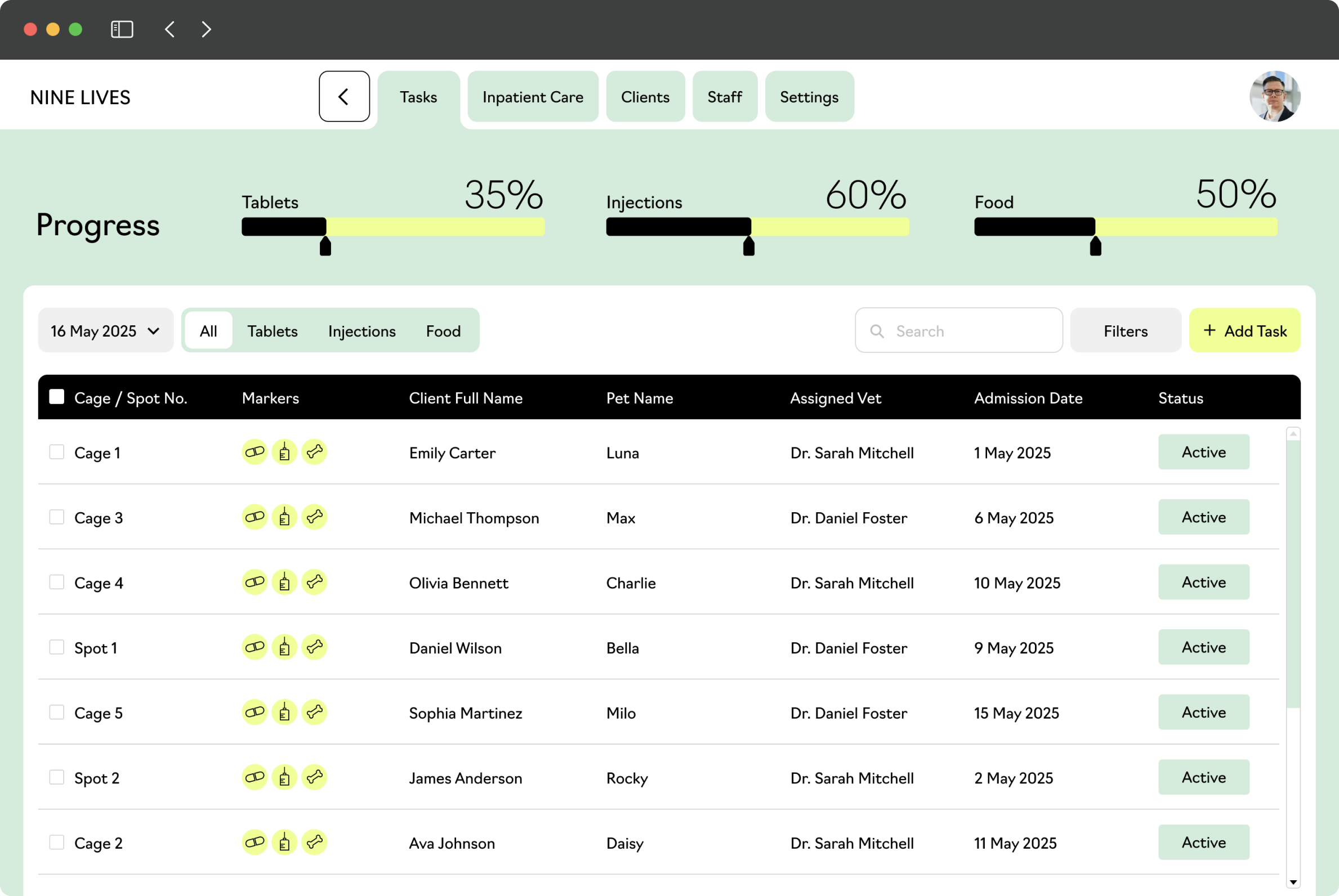Check the Cage 5 row checkbox
This screenshot has height=896, width=1339.
[57, 713]
